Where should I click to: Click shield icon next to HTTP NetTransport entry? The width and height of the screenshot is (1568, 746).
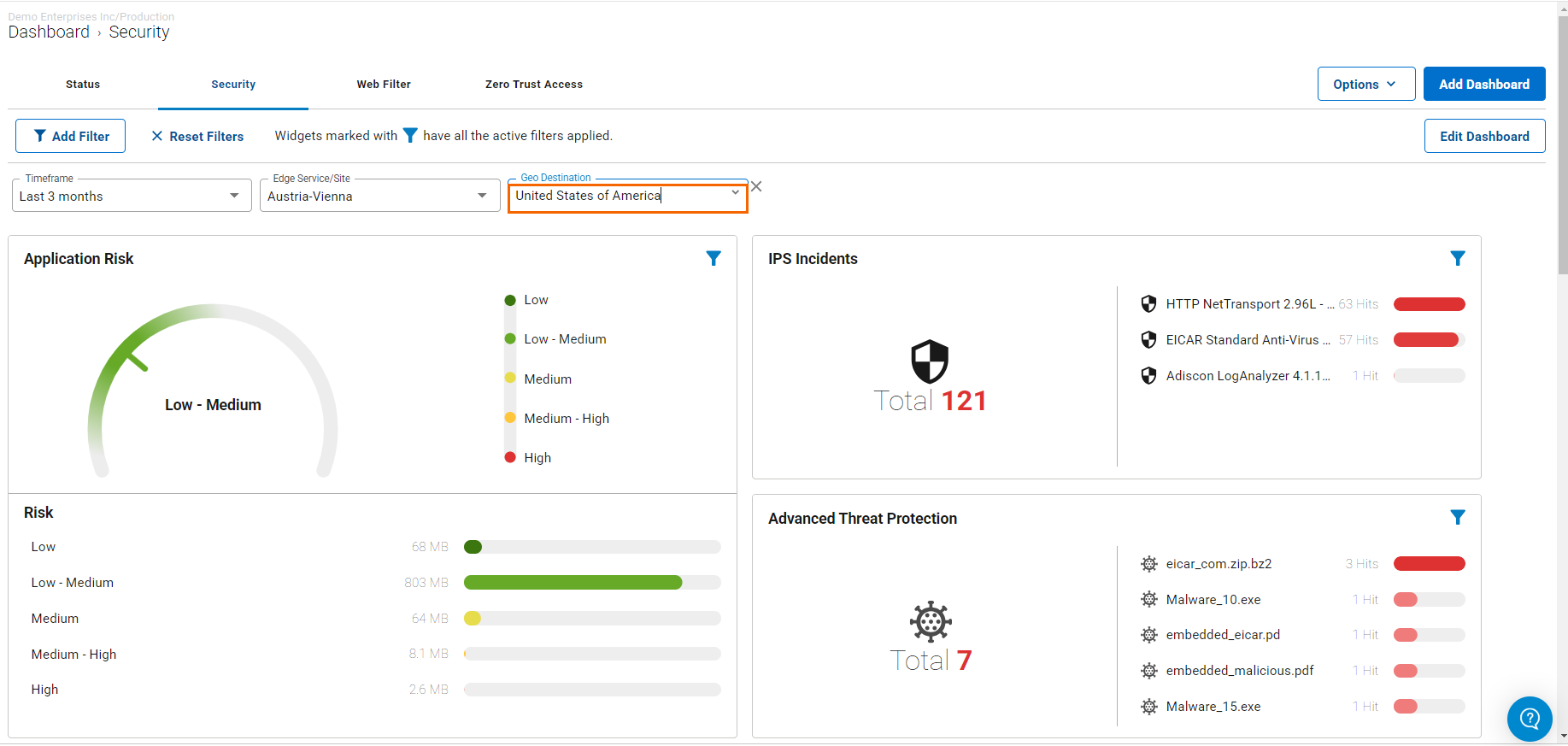[1148, 303]
